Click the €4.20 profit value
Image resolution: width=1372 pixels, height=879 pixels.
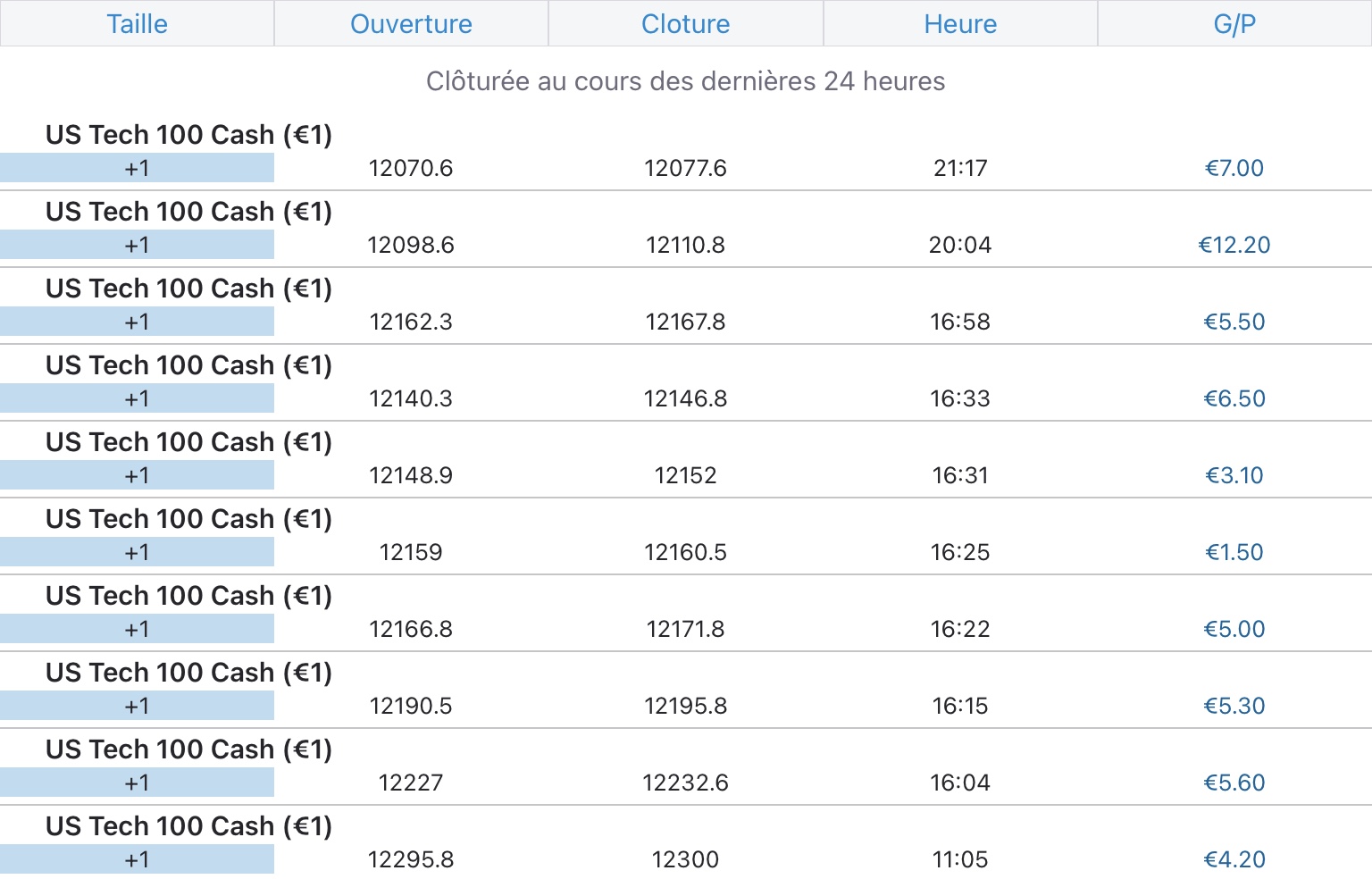point(1234,859)
